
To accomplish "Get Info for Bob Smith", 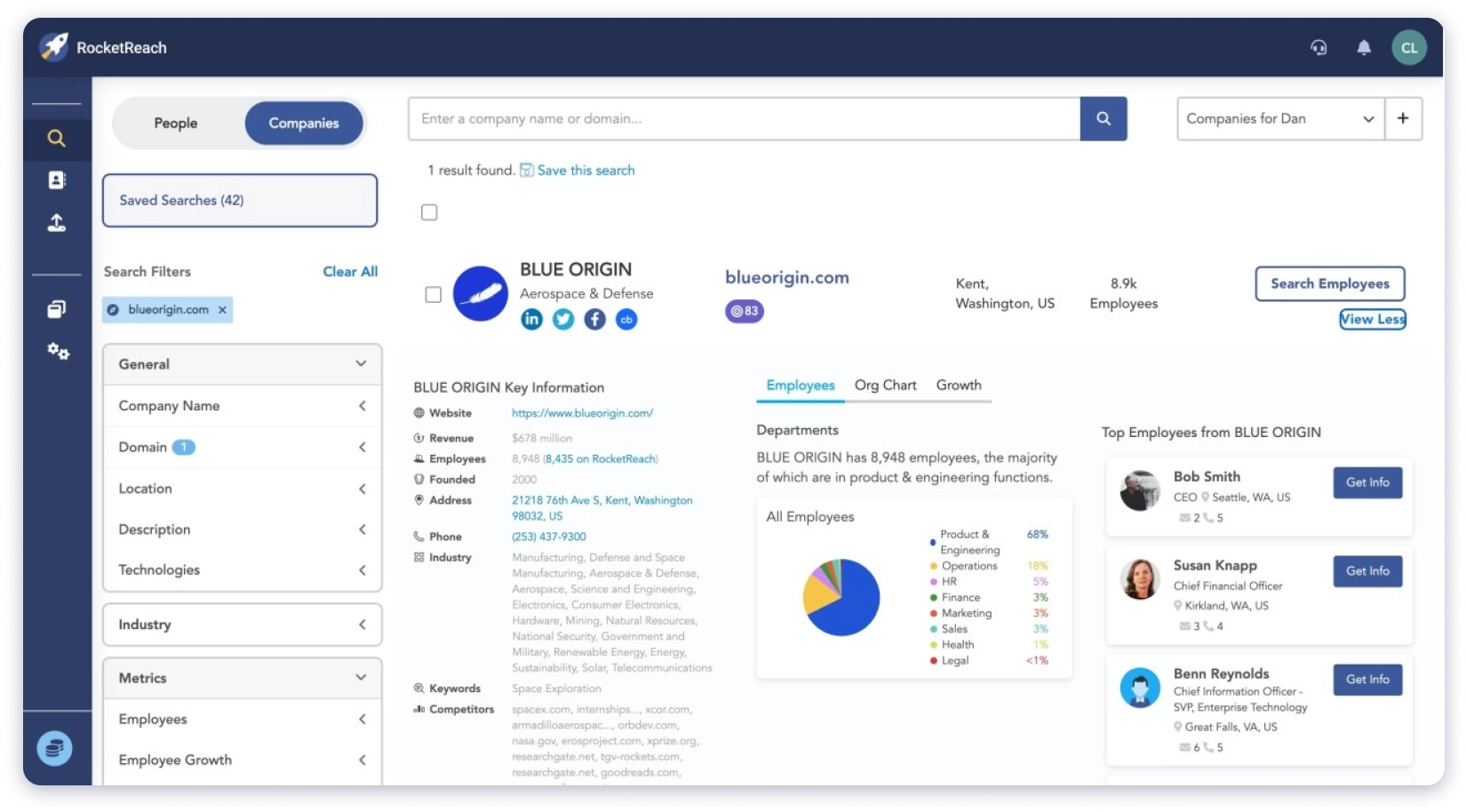I will (1367, 482).
